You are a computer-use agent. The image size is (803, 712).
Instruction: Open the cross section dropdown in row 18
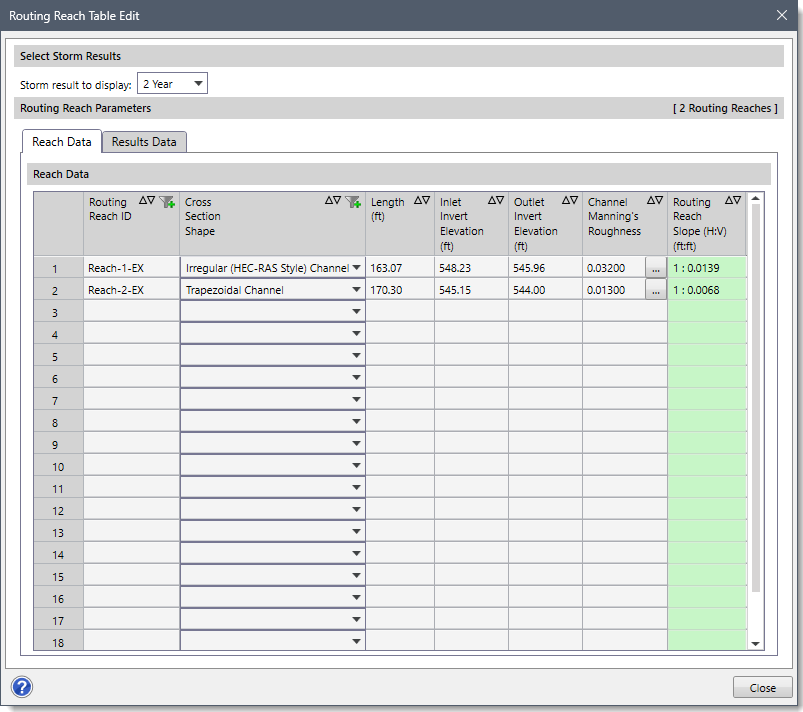(x=356, y=641)
